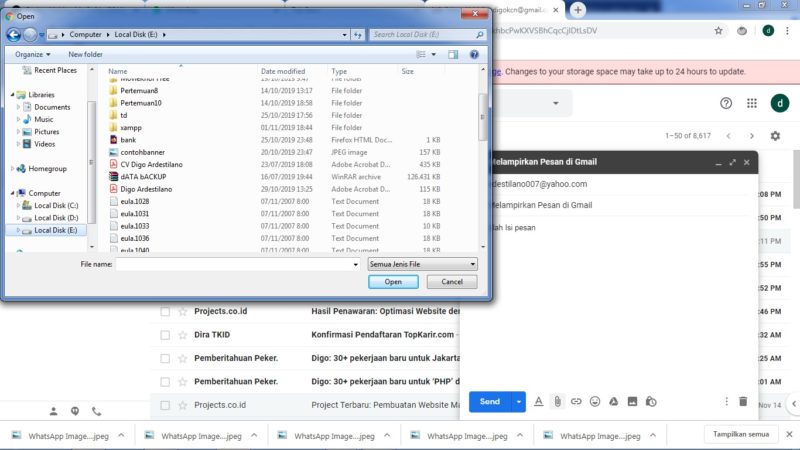Tick checkbox for Project Terbaru email
This screenshot has height=450, width=800.
[165, 406]
